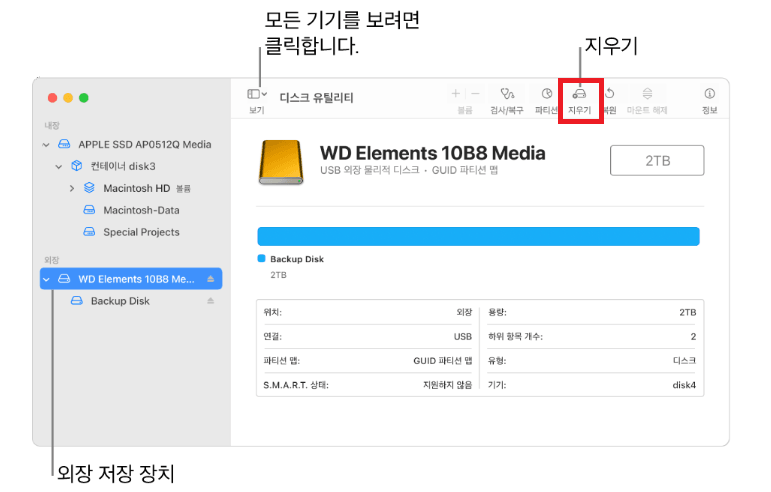The image size is (771, 492).
Task: Click the Backup Disk blue legend swatch
Action: click(262, 259)
